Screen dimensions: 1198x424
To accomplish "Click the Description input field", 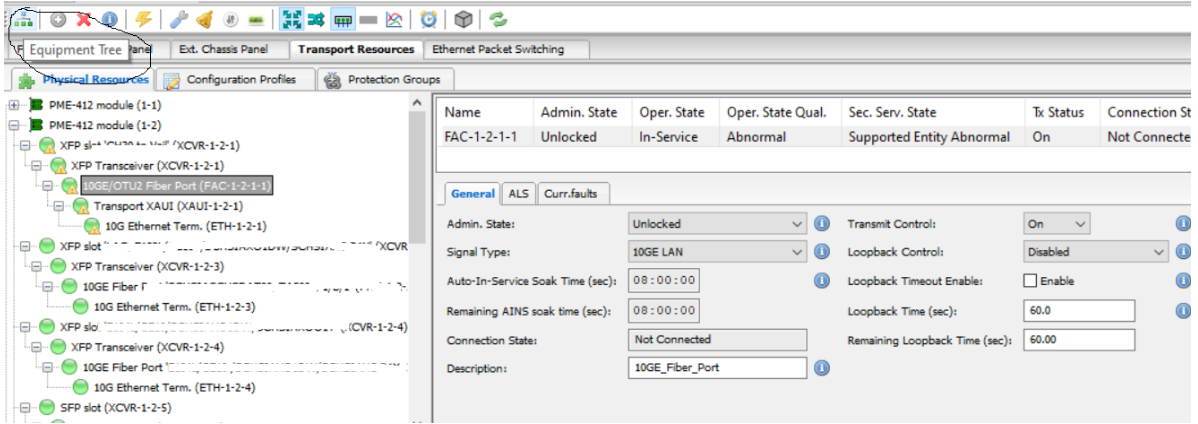I will pyautogui.click(x=717, y=367).
